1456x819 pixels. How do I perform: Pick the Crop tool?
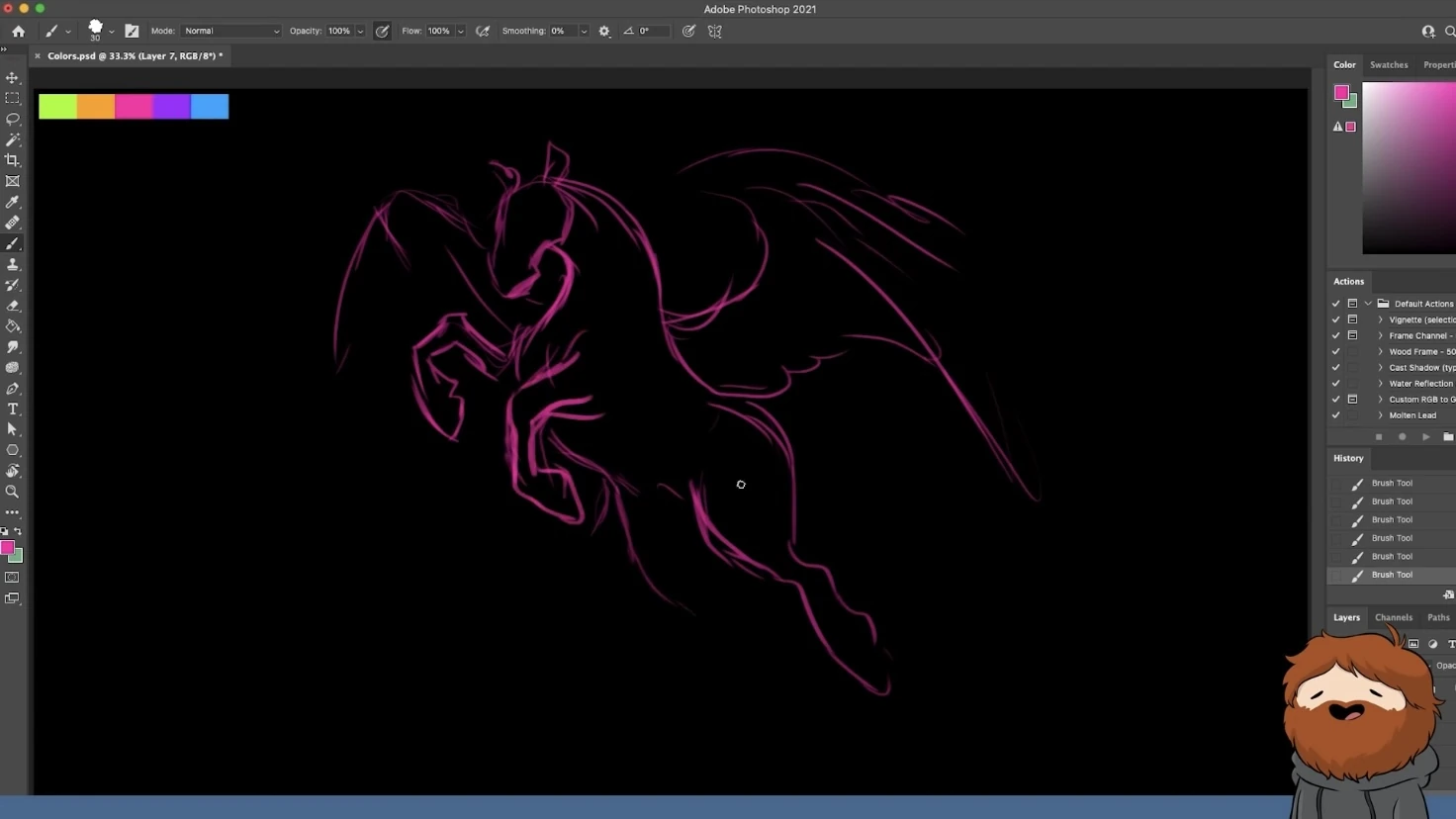point(13,160)
